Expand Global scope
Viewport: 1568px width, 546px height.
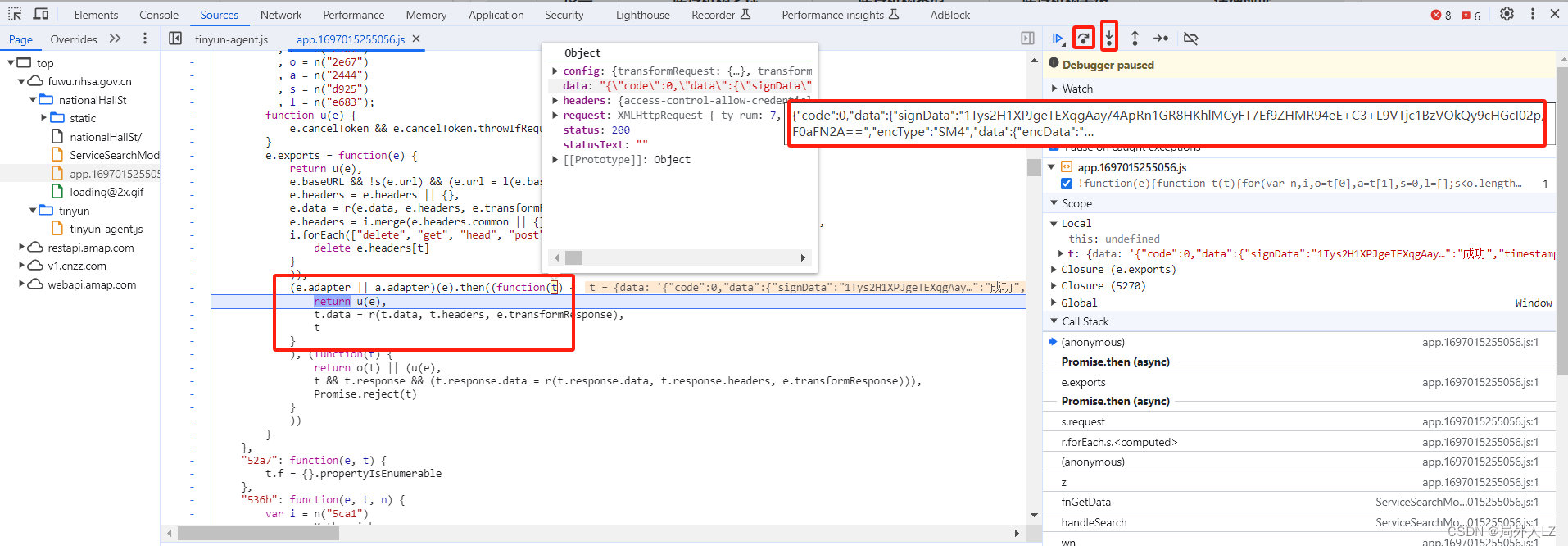click(x=1054, y=303)
